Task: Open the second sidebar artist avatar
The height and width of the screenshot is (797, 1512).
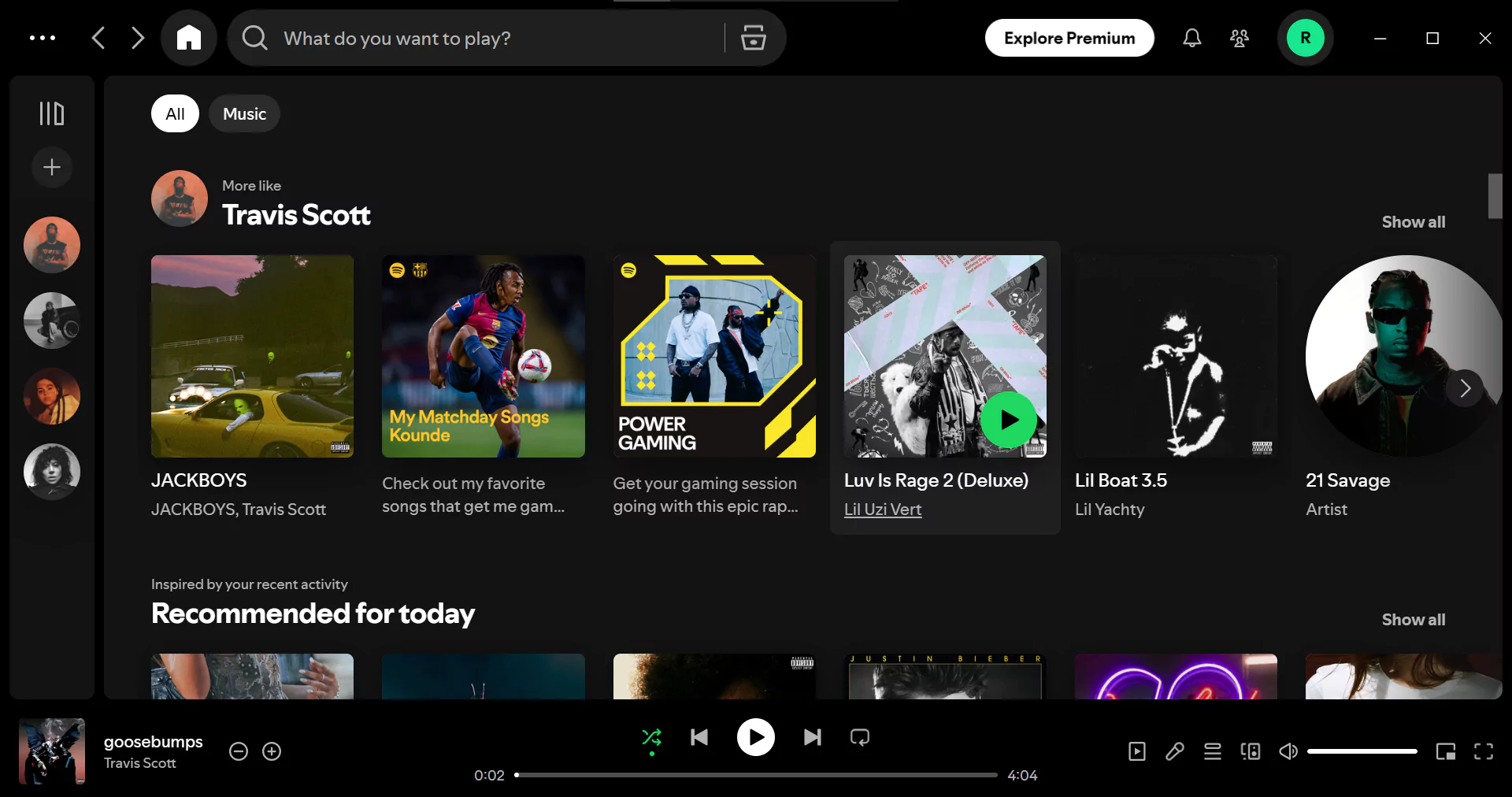Action: 52,321
